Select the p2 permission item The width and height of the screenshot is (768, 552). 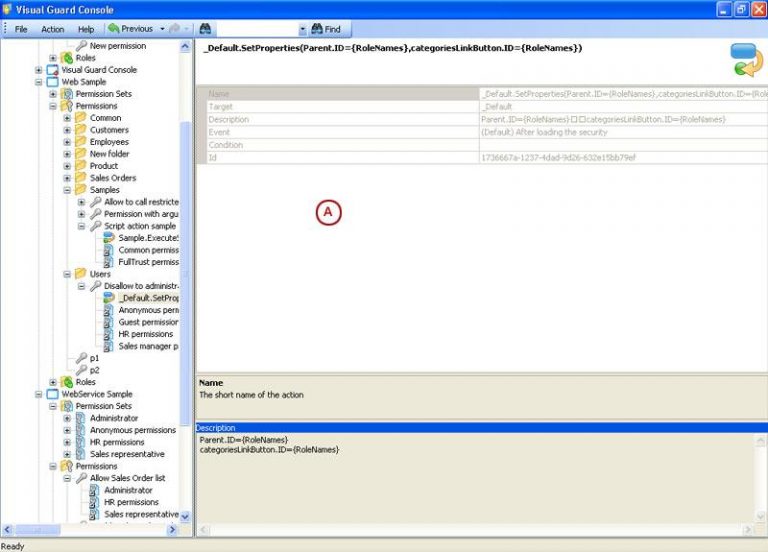click(94, 370)
